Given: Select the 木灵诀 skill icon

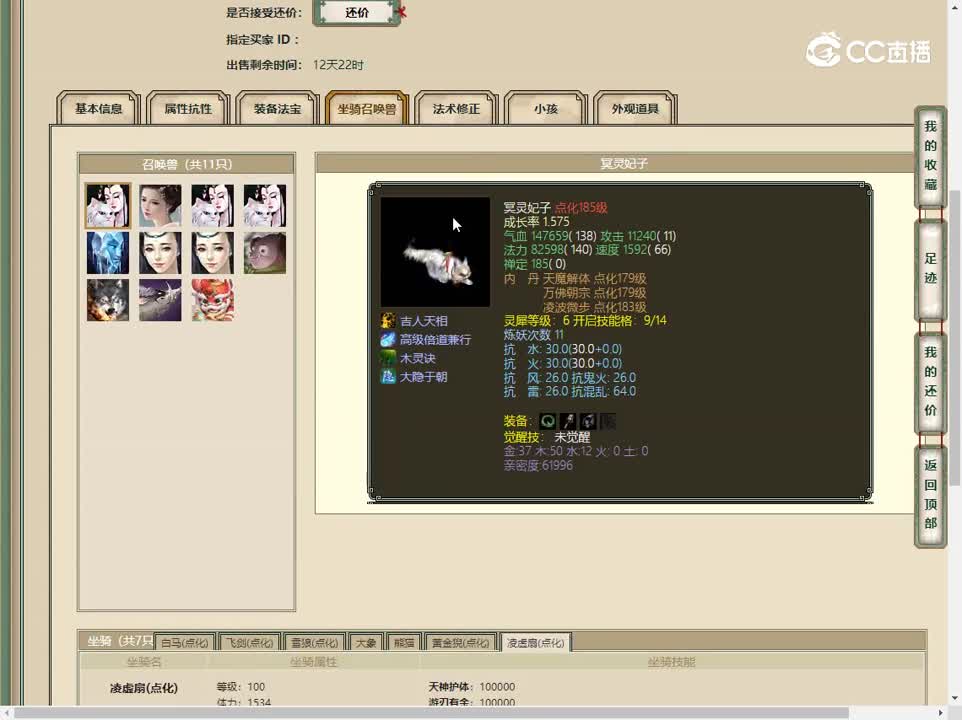Looking at the screenshot, I should pos(388,358).
